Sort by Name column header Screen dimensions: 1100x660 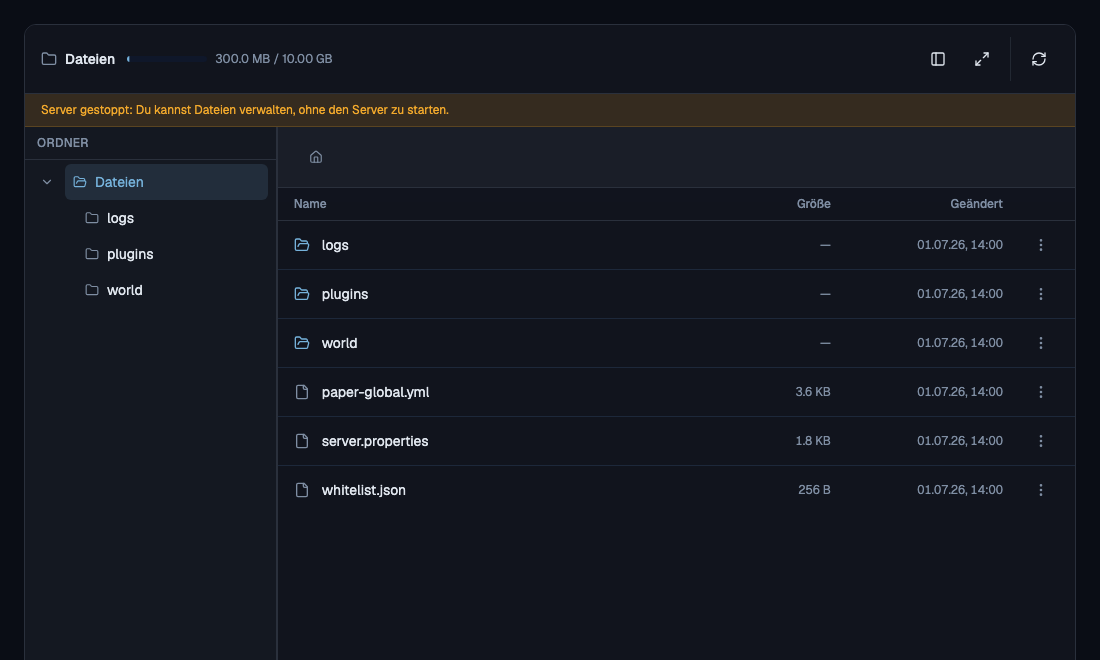(x=309, y=204)
